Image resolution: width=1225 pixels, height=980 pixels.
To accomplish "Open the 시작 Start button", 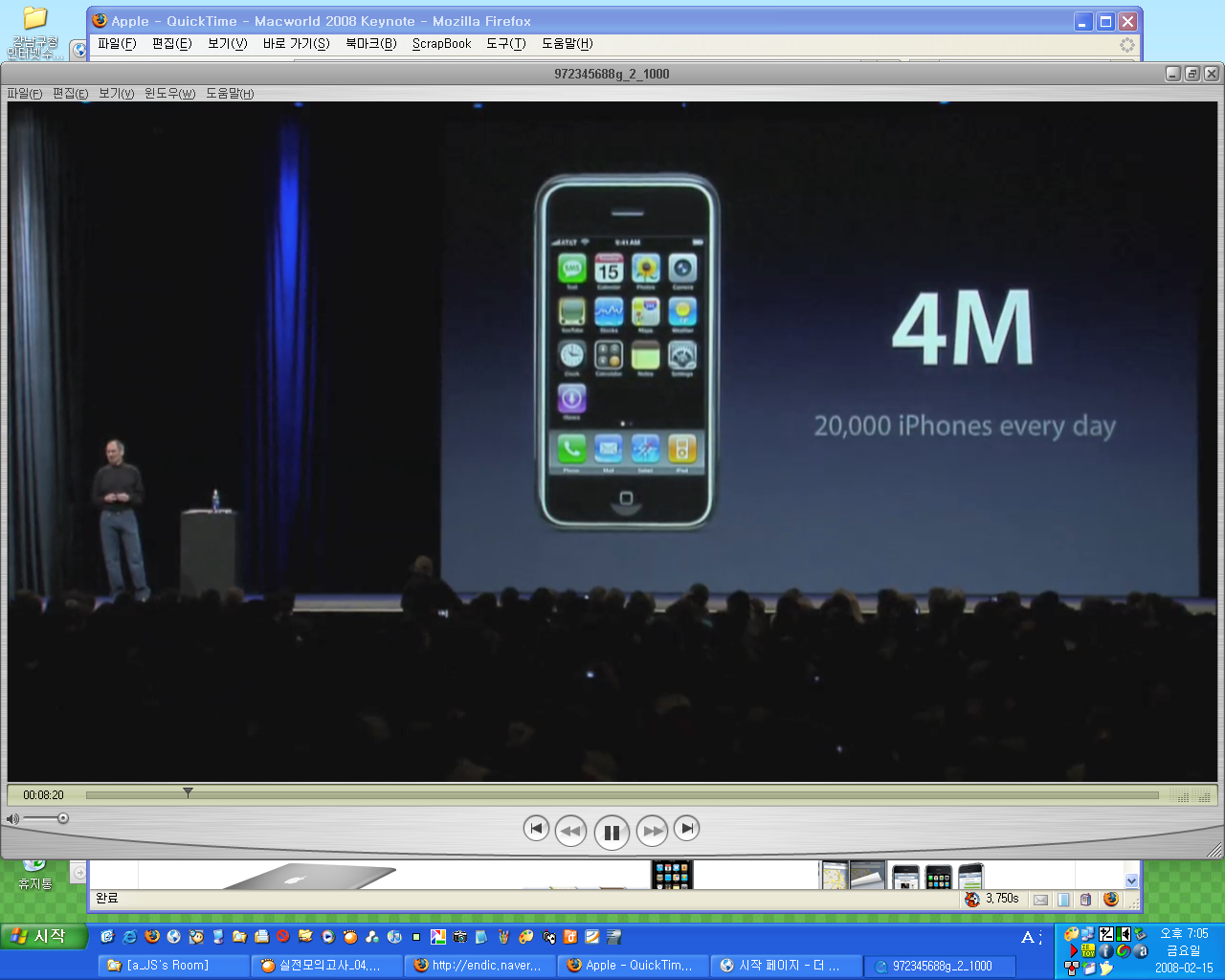I will pyautogui.click(x=43, y=936).
